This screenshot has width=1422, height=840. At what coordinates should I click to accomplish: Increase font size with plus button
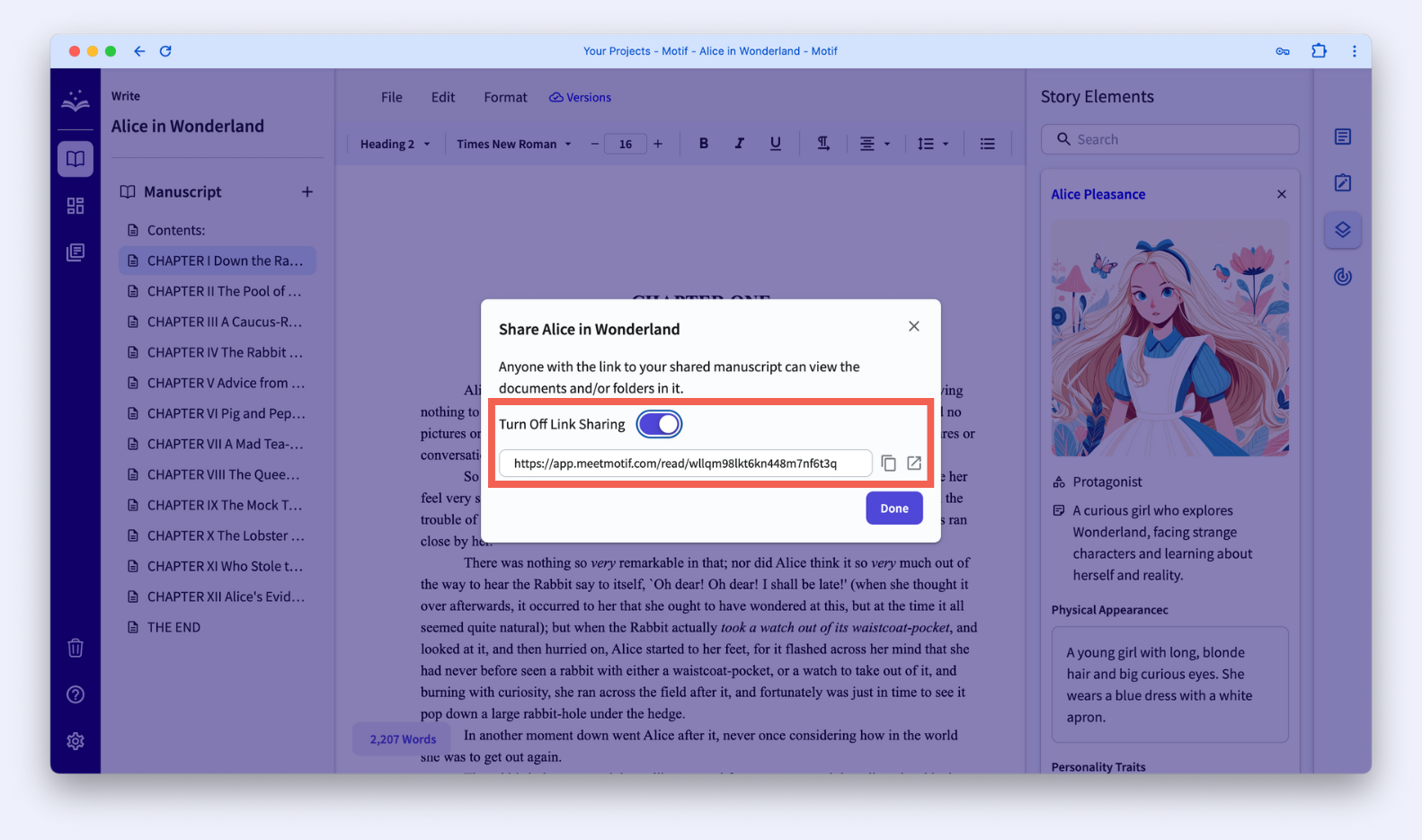(658, 144)
